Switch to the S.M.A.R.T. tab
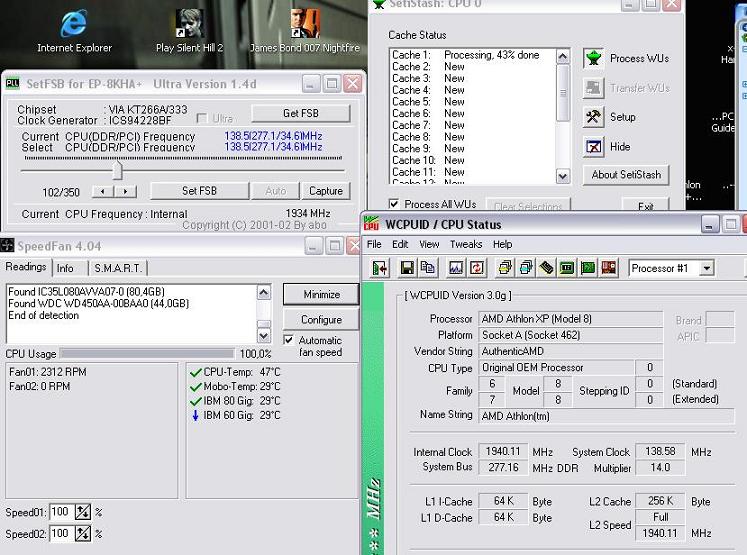Image resolution: width=747 pixels, height=555 pixels. (118, 268)
